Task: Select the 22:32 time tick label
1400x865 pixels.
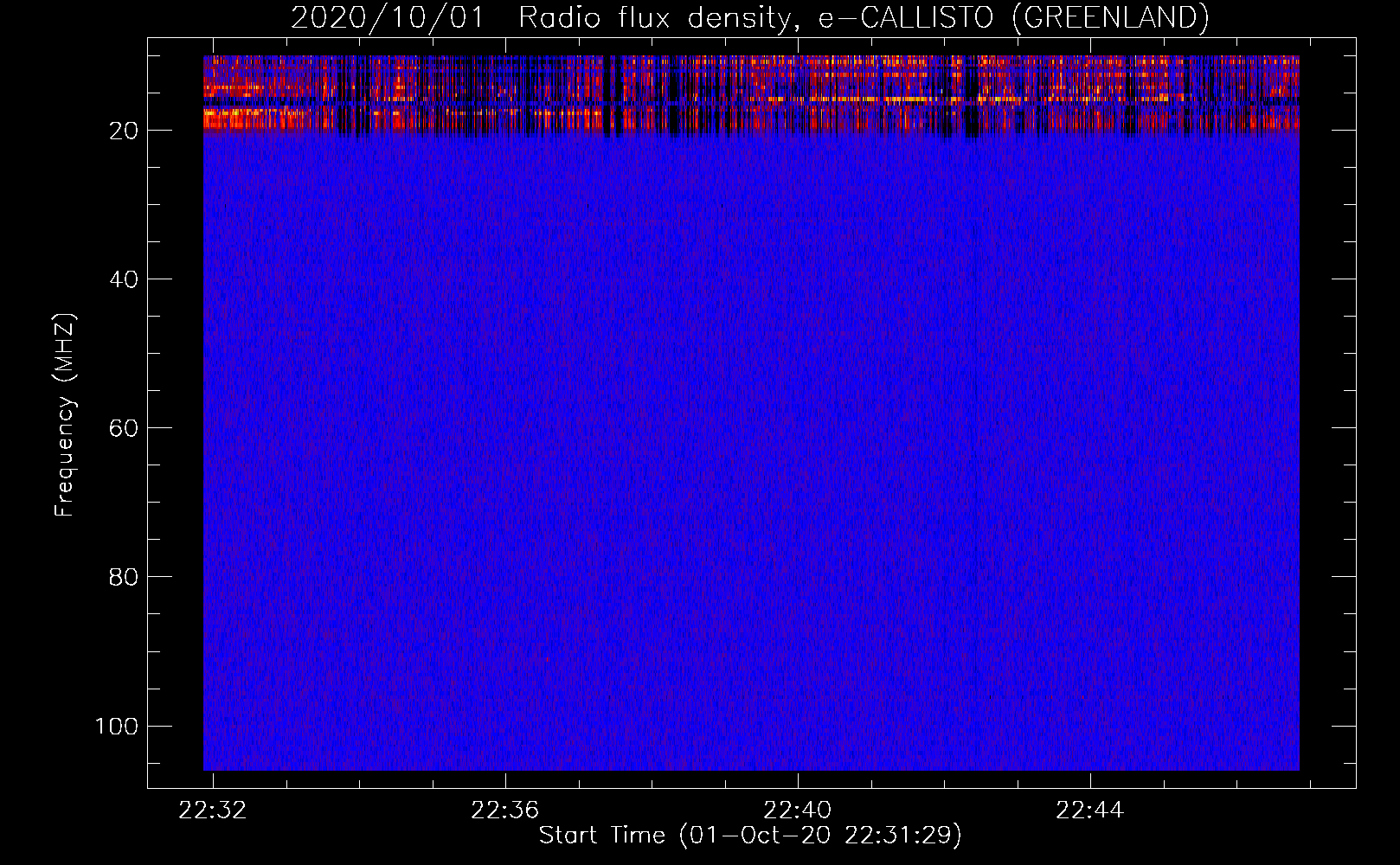Action: [213, 810]
